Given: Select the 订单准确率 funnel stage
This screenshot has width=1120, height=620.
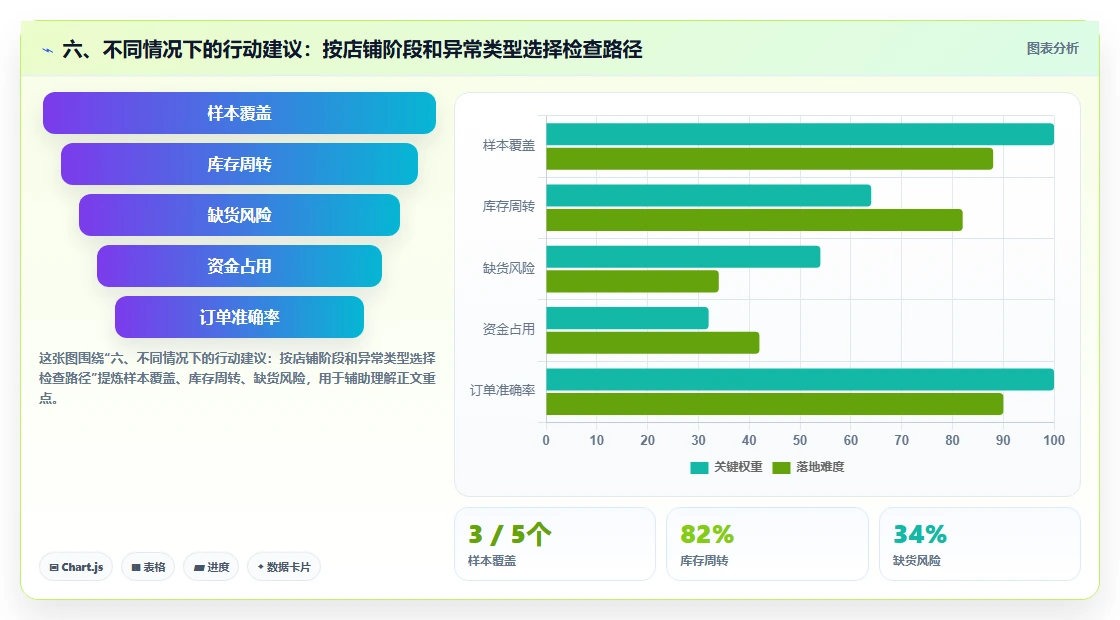Looking at the screenshot, I should pos(239,317).
